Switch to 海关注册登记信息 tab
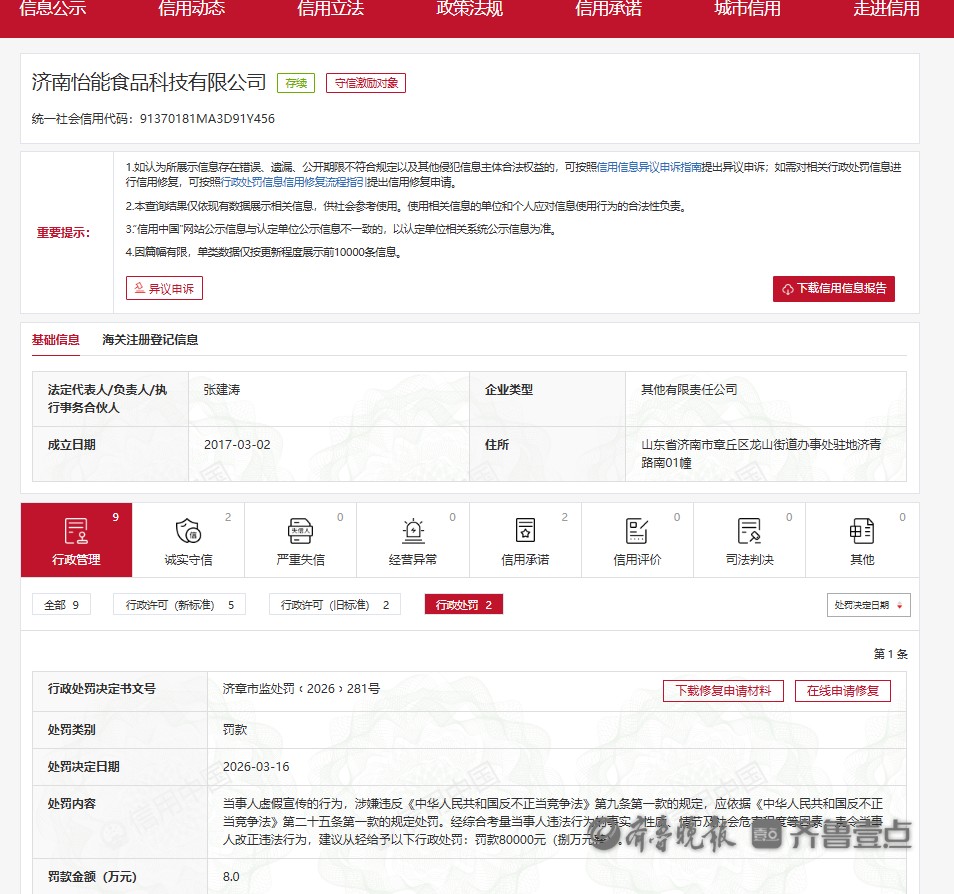Screen dimensions: 954x894 tap(150, 340)
